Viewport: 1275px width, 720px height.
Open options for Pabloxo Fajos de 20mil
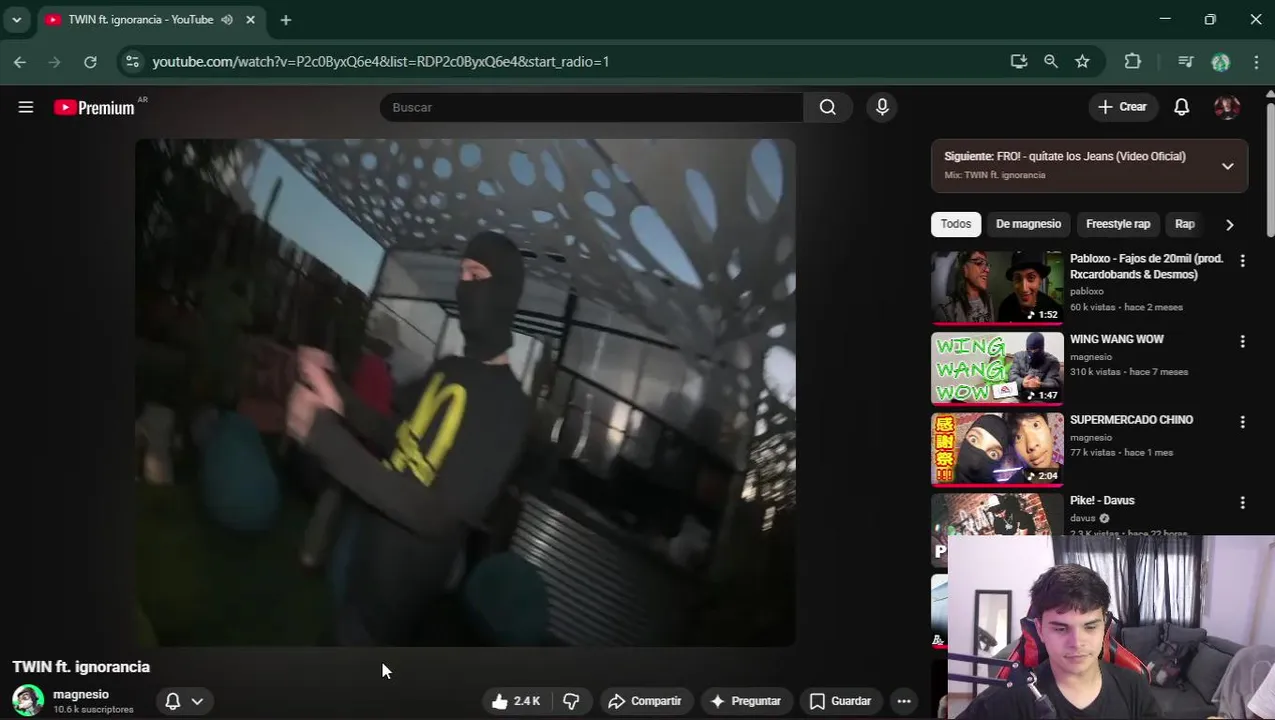(1242, 260)
